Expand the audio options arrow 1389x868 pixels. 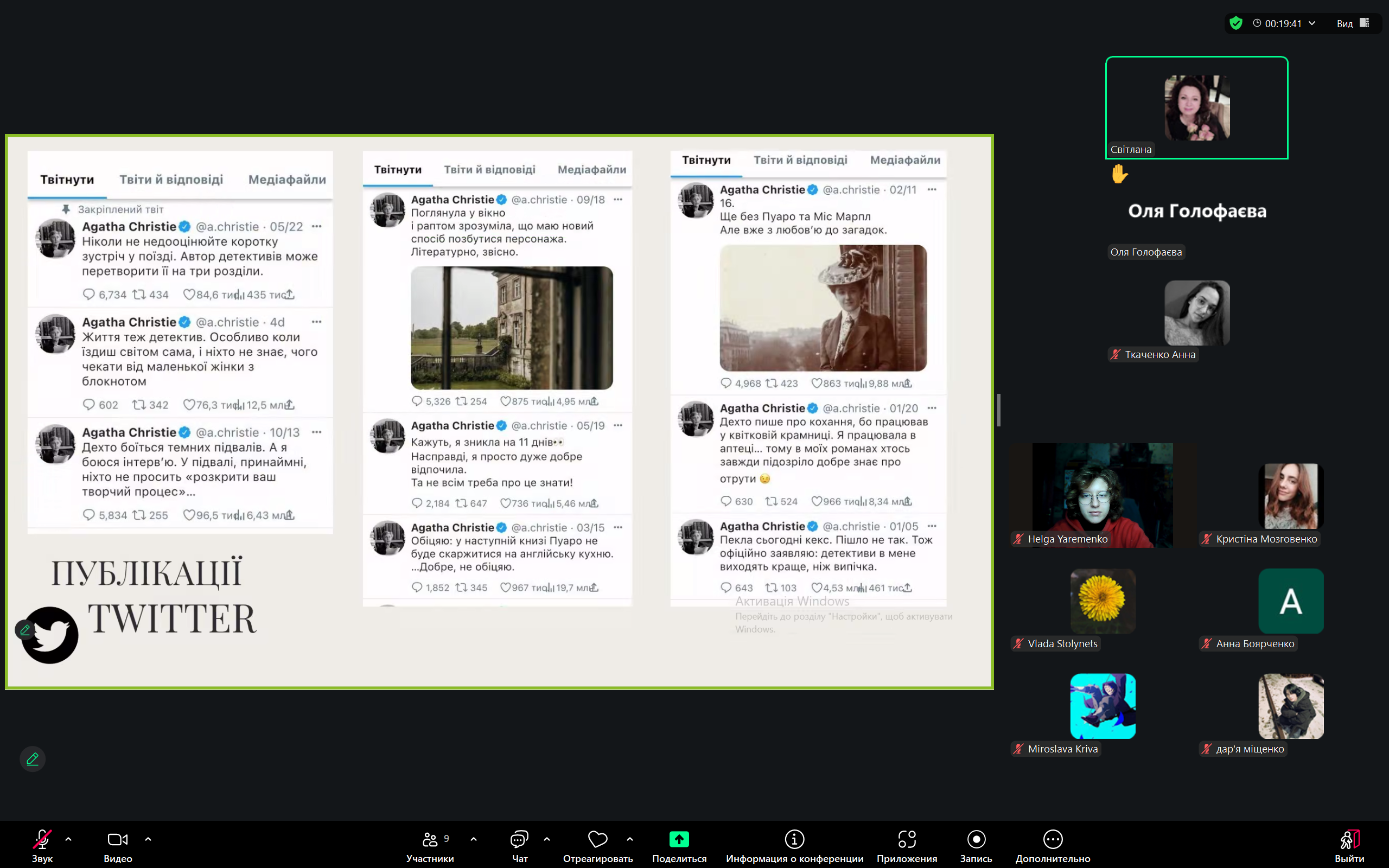pyautogui.click(x=68, y=839)
